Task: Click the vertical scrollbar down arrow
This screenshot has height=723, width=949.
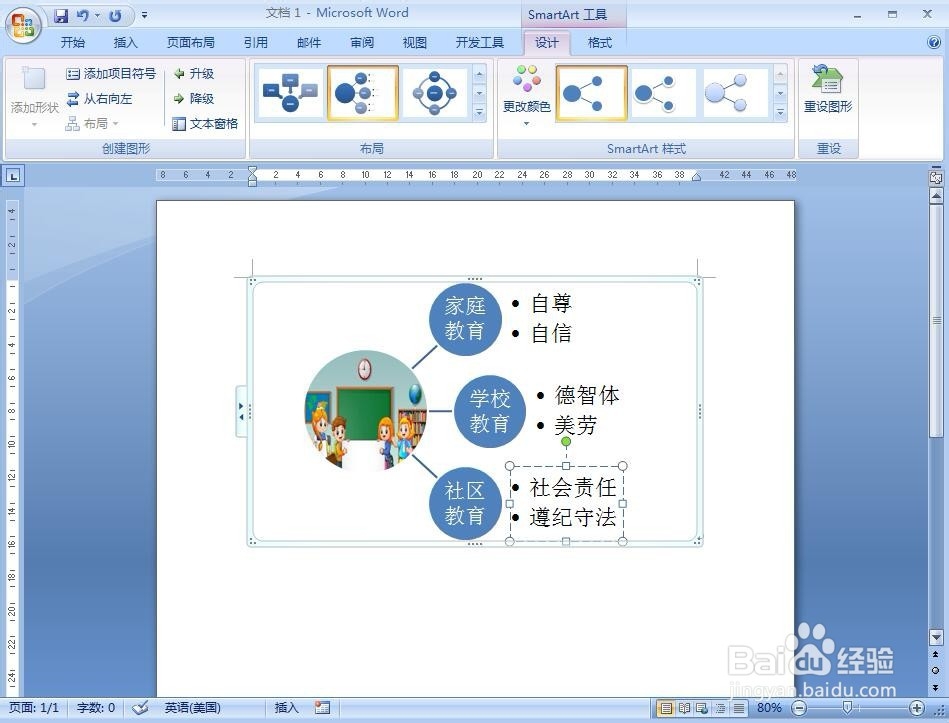Action: click(x=936, y=636)
